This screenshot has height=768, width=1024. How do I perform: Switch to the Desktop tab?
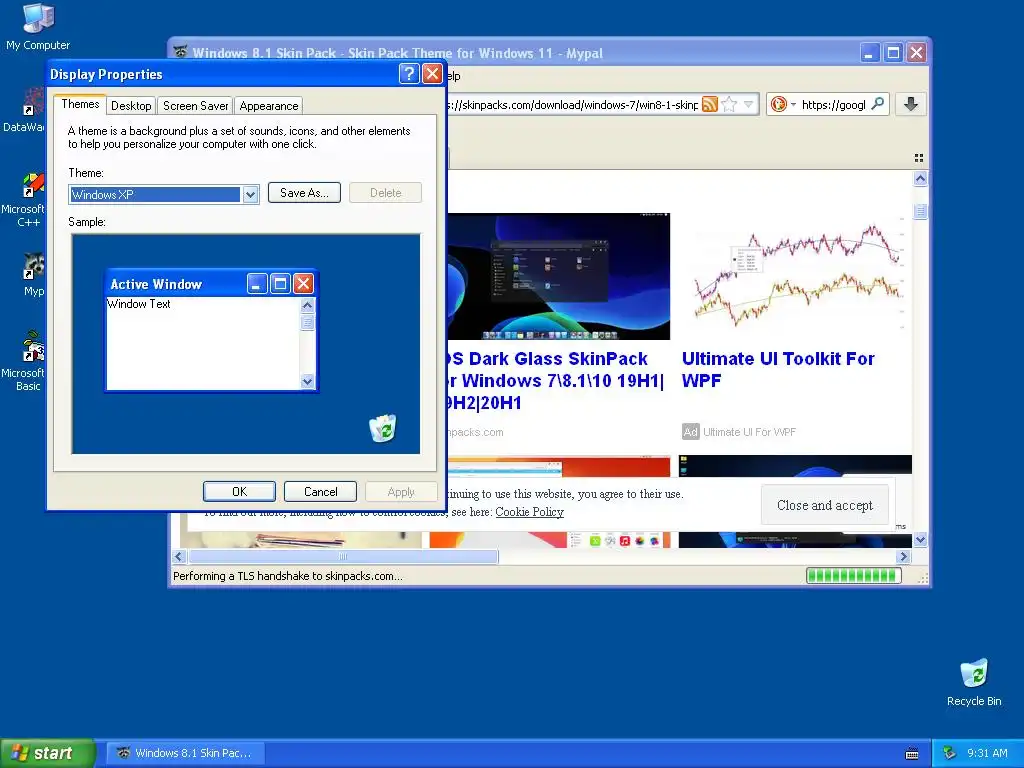131,106
